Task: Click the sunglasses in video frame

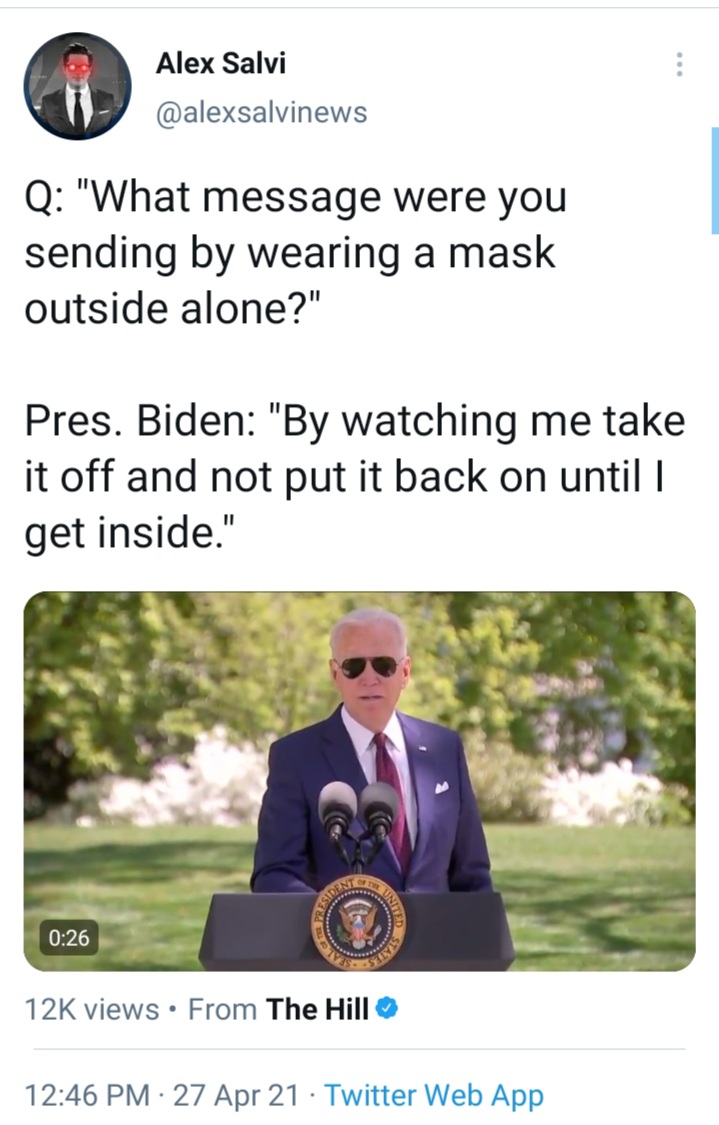Action: pos(370,667)
